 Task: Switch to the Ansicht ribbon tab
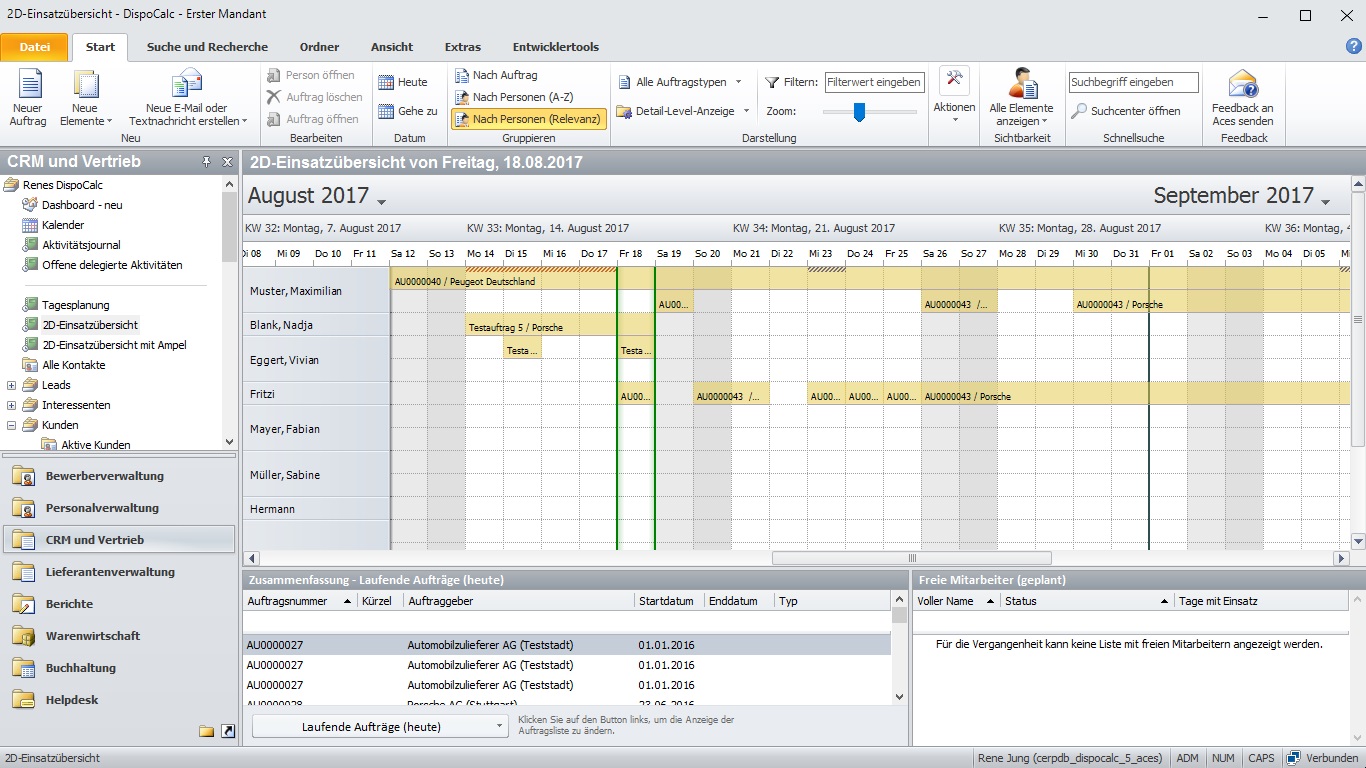[391, 47]
